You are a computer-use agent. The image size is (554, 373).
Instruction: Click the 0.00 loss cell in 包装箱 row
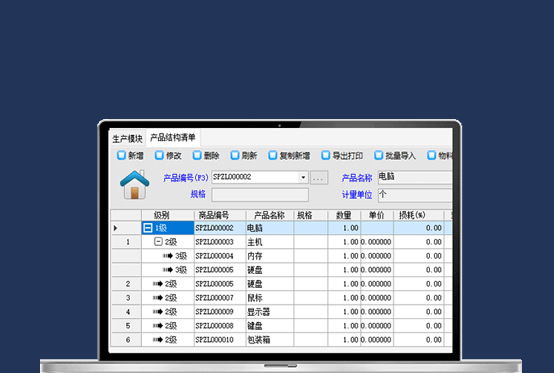click(x=418, y=340)
